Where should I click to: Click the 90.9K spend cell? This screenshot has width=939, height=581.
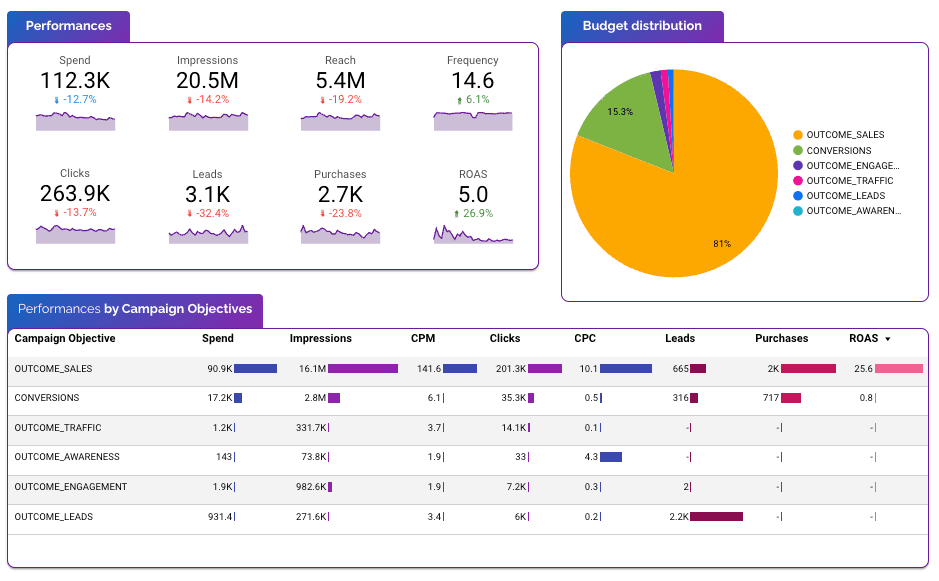(x=220, y=369)
